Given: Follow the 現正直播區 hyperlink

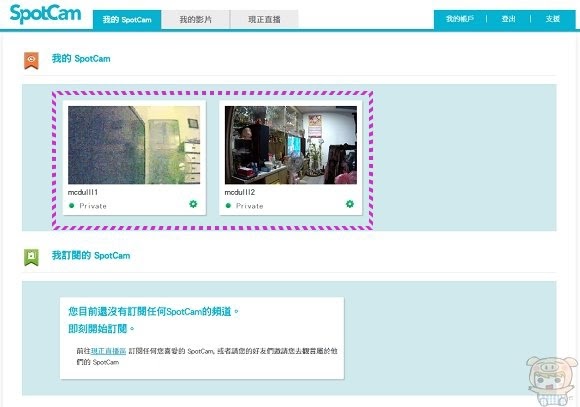Looking at the screenshot, I should coord(108,351).
